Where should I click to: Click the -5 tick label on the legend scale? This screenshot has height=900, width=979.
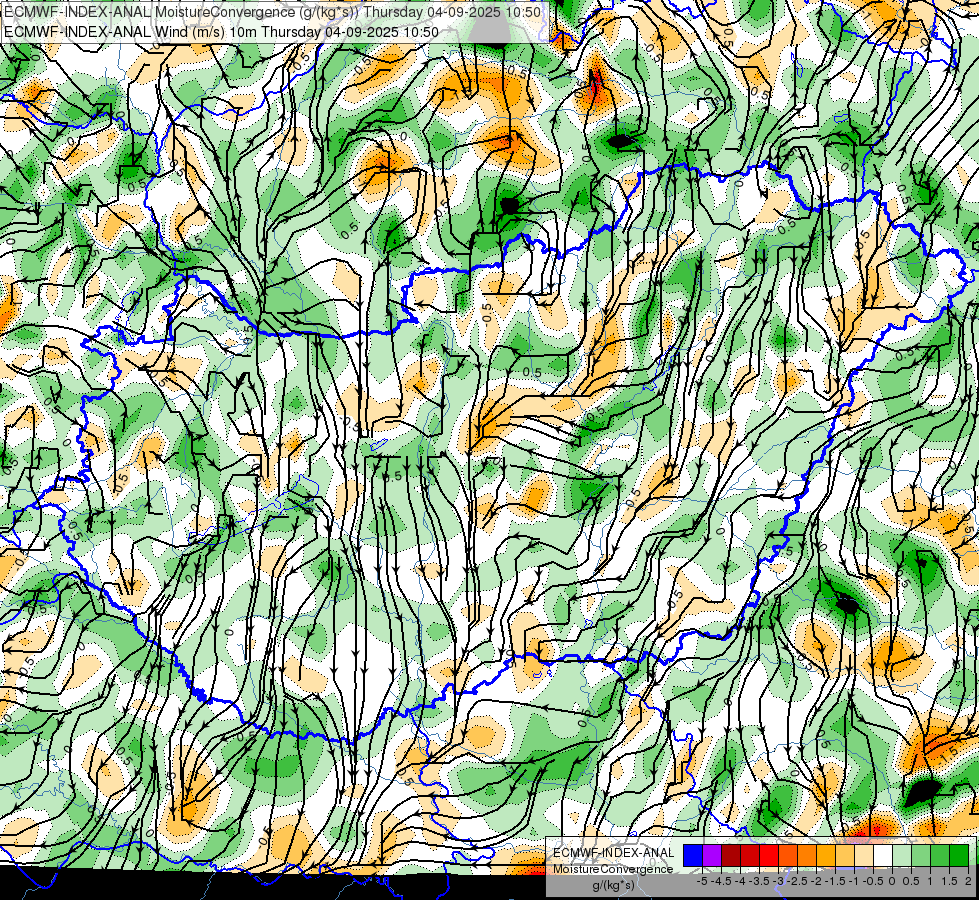click(x=702, y=881)
